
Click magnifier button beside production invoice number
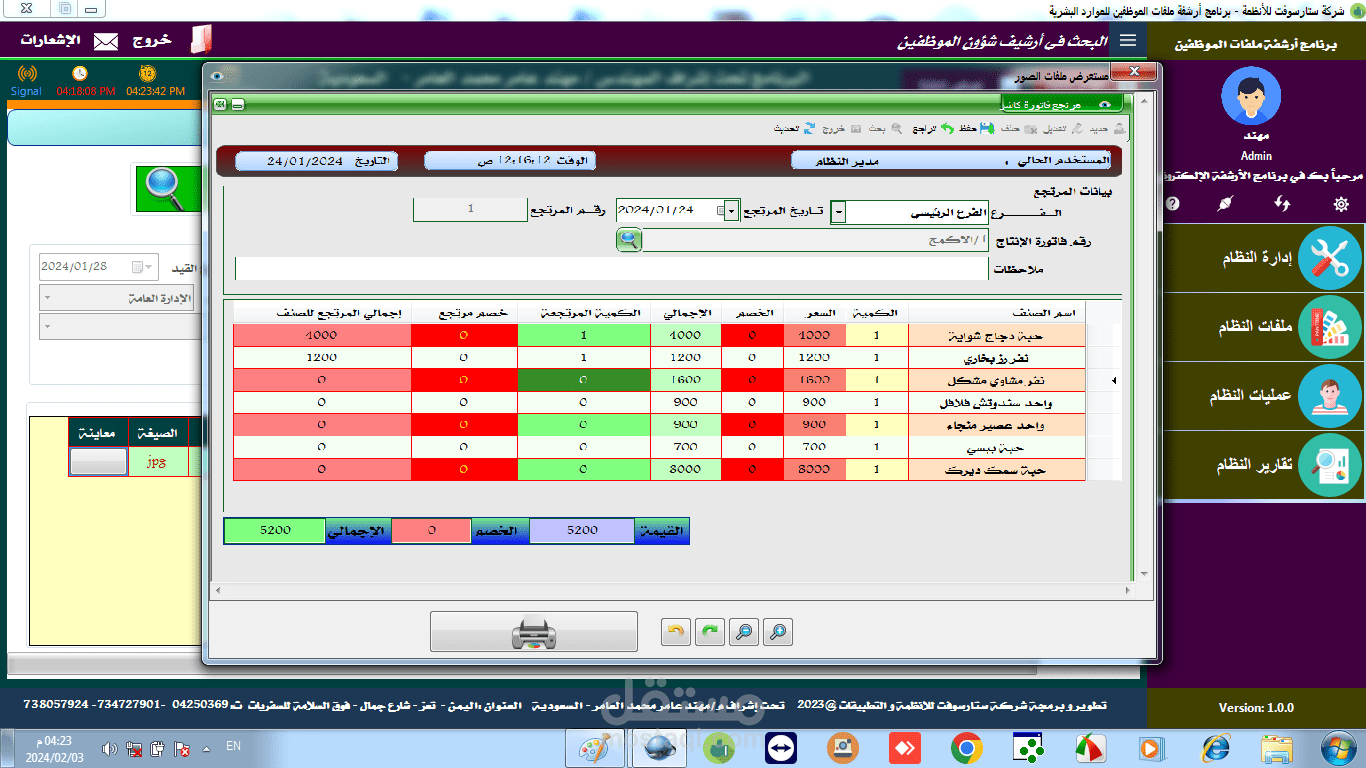628,240
